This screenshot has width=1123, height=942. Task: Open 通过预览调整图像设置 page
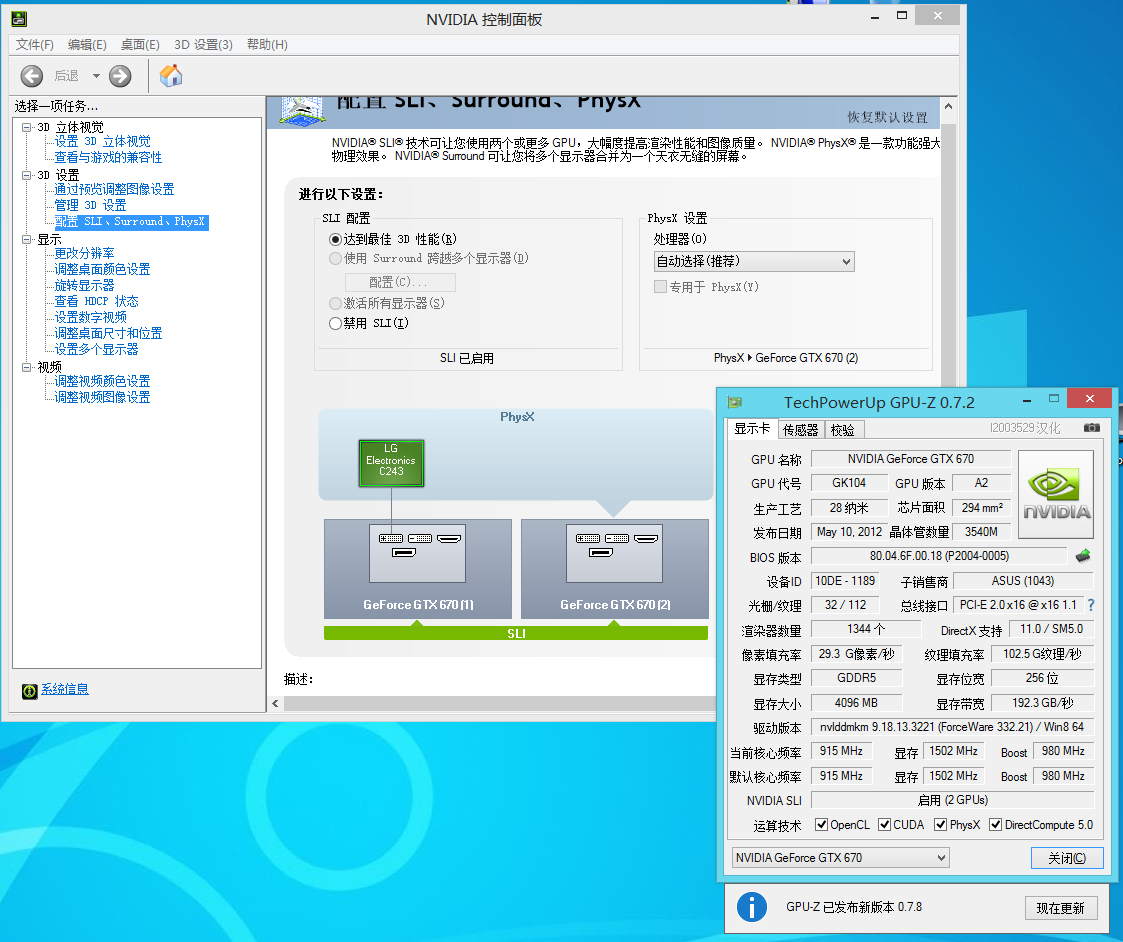click(115, 190)
